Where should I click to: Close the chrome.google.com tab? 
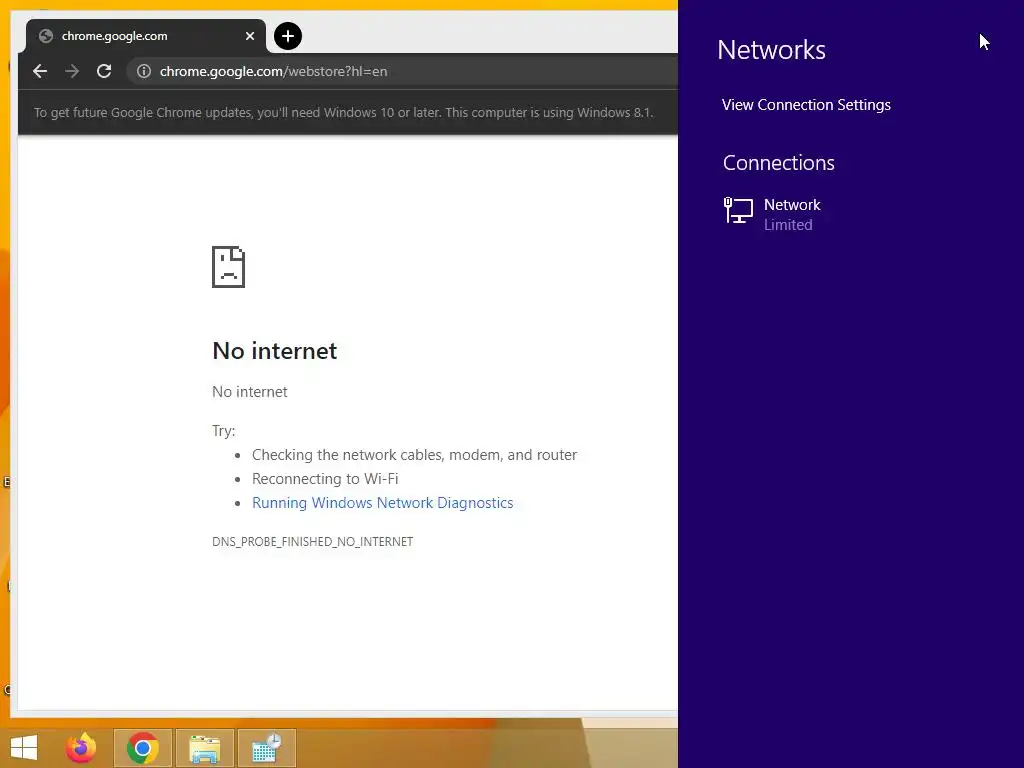tap(249, 36)
